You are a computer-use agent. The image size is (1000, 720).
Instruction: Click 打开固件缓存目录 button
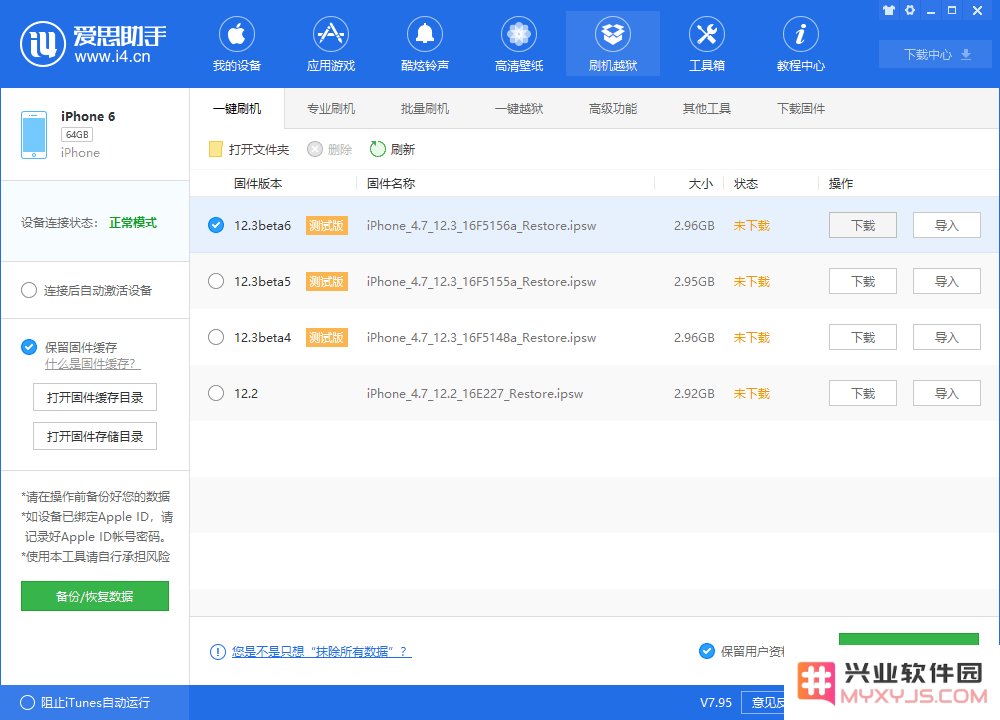[95, 397]
